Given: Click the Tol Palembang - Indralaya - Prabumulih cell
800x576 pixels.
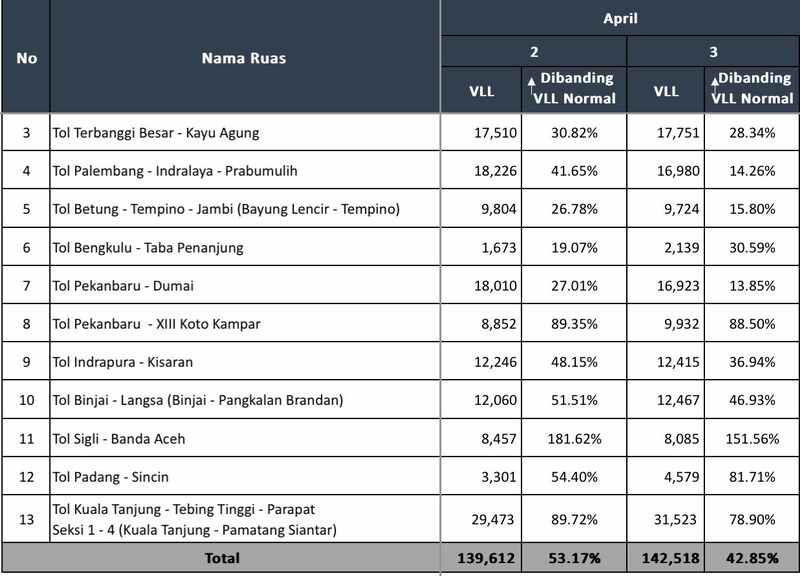Looking at the screenshot, I should [175, 171].
